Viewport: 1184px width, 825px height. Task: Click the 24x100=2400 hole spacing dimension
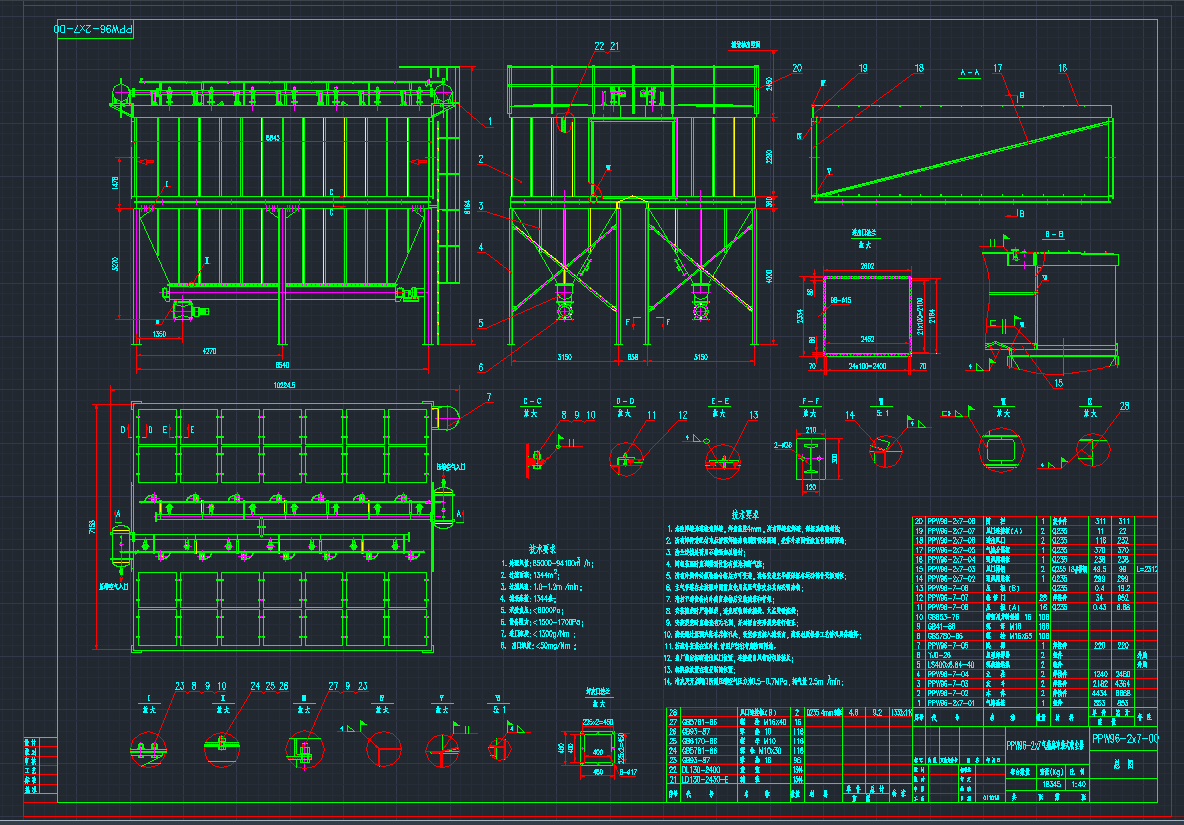coord(868,366)
